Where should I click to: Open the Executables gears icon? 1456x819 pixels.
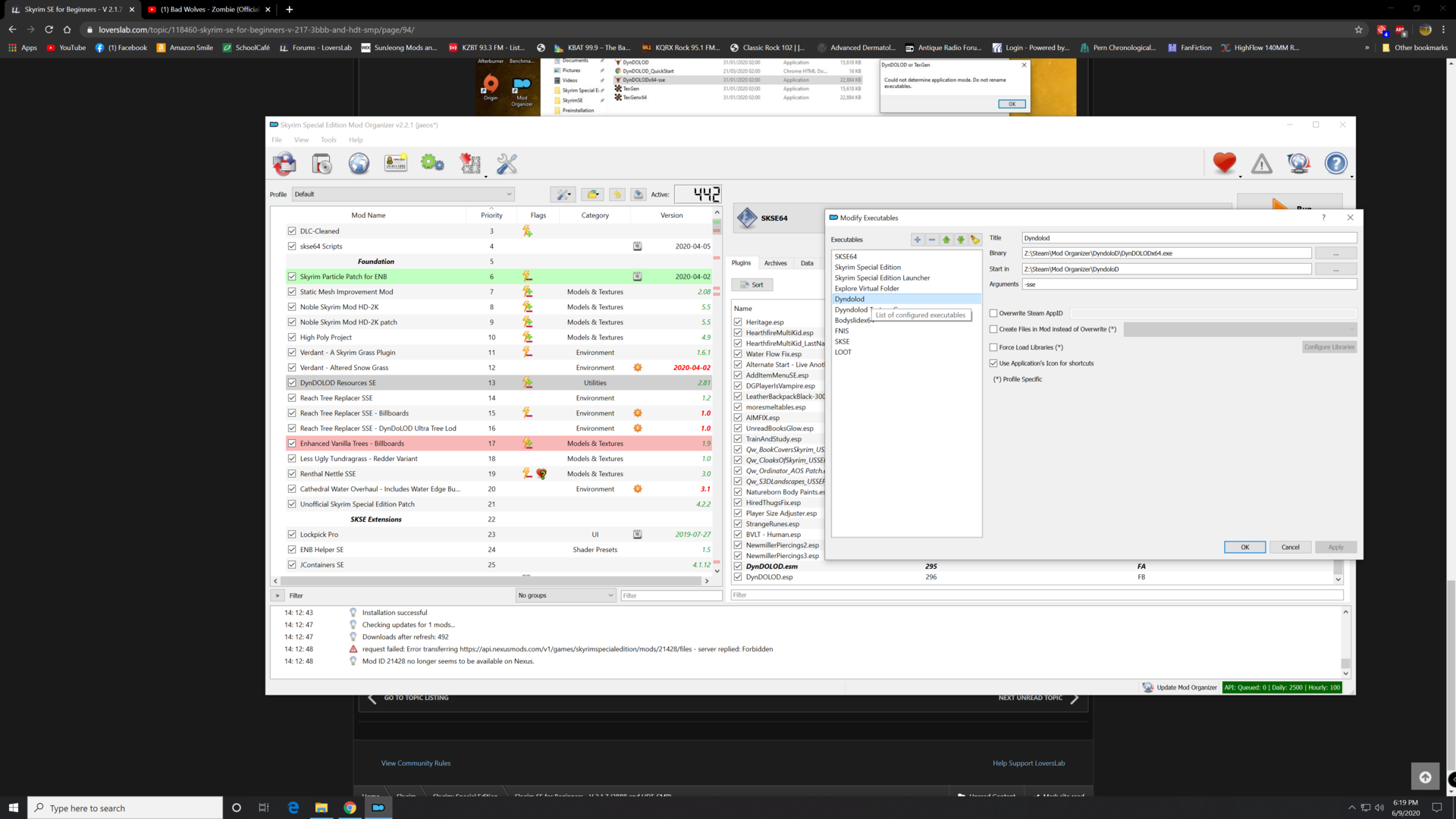pos(433,163)
